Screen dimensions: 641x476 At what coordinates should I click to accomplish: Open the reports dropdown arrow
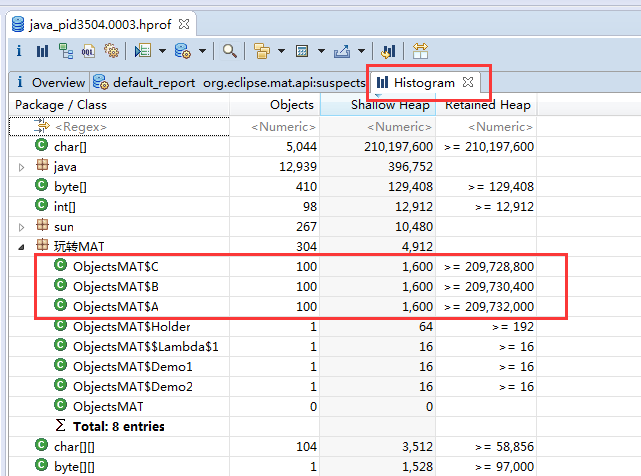coord(162,51)
